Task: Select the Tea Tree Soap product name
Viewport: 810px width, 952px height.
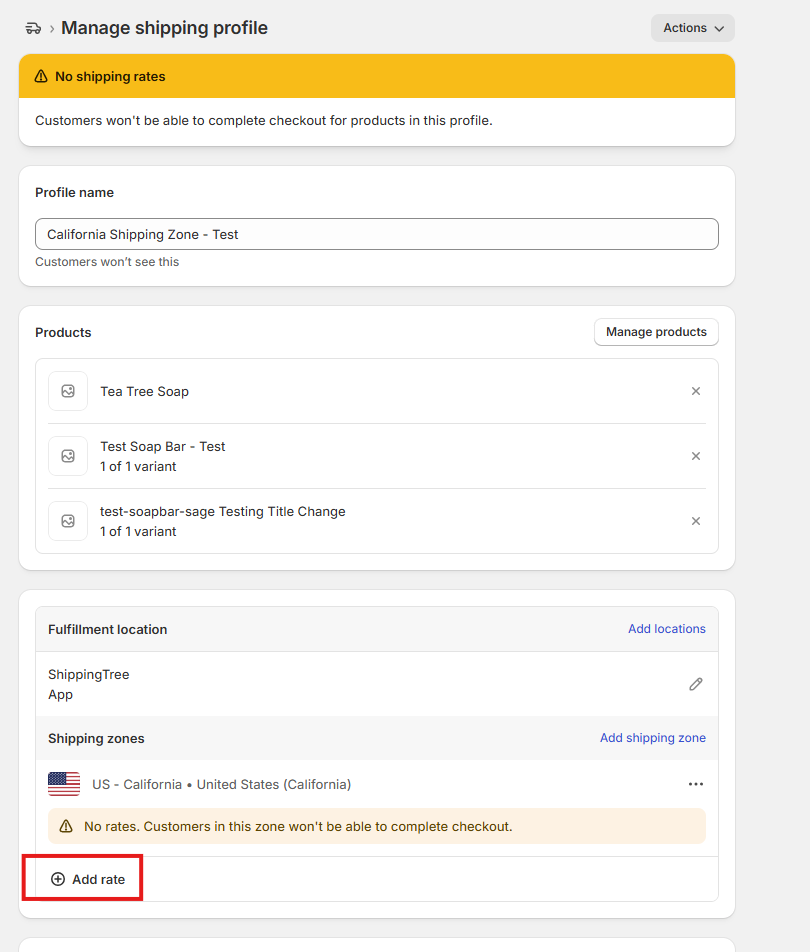Action: pos(144,391)
